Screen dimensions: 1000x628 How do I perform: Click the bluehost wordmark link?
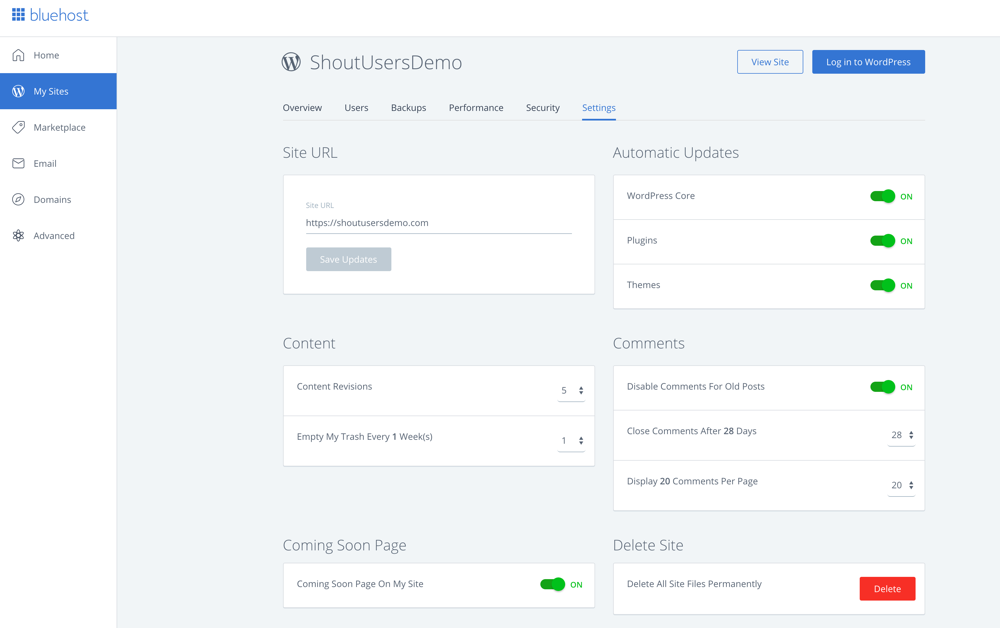[59, 15]
